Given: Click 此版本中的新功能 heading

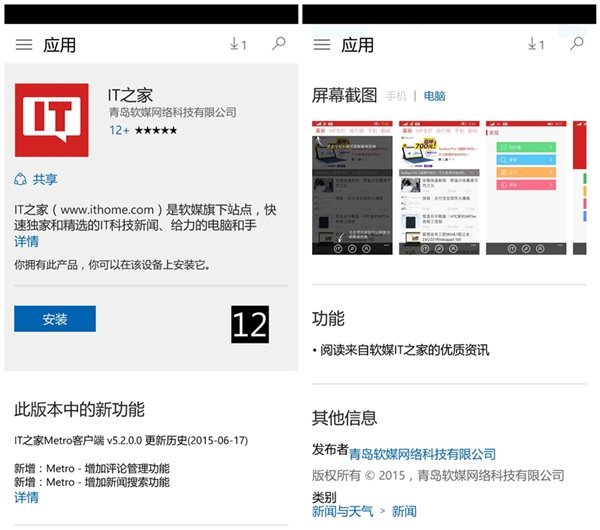Looking at the screenshot, I should coord(79,410).
